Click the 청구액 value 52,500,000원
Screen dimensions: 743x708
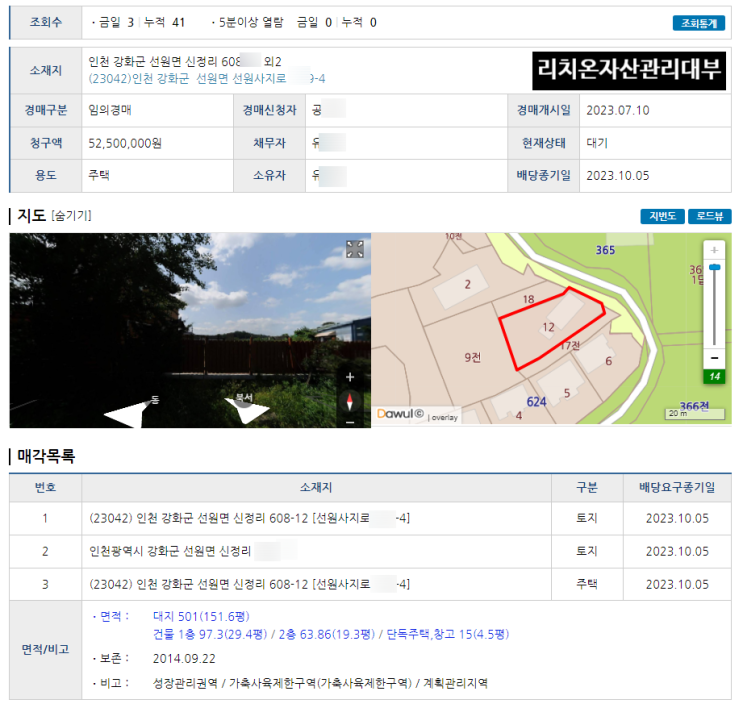(x=125, y=143)
